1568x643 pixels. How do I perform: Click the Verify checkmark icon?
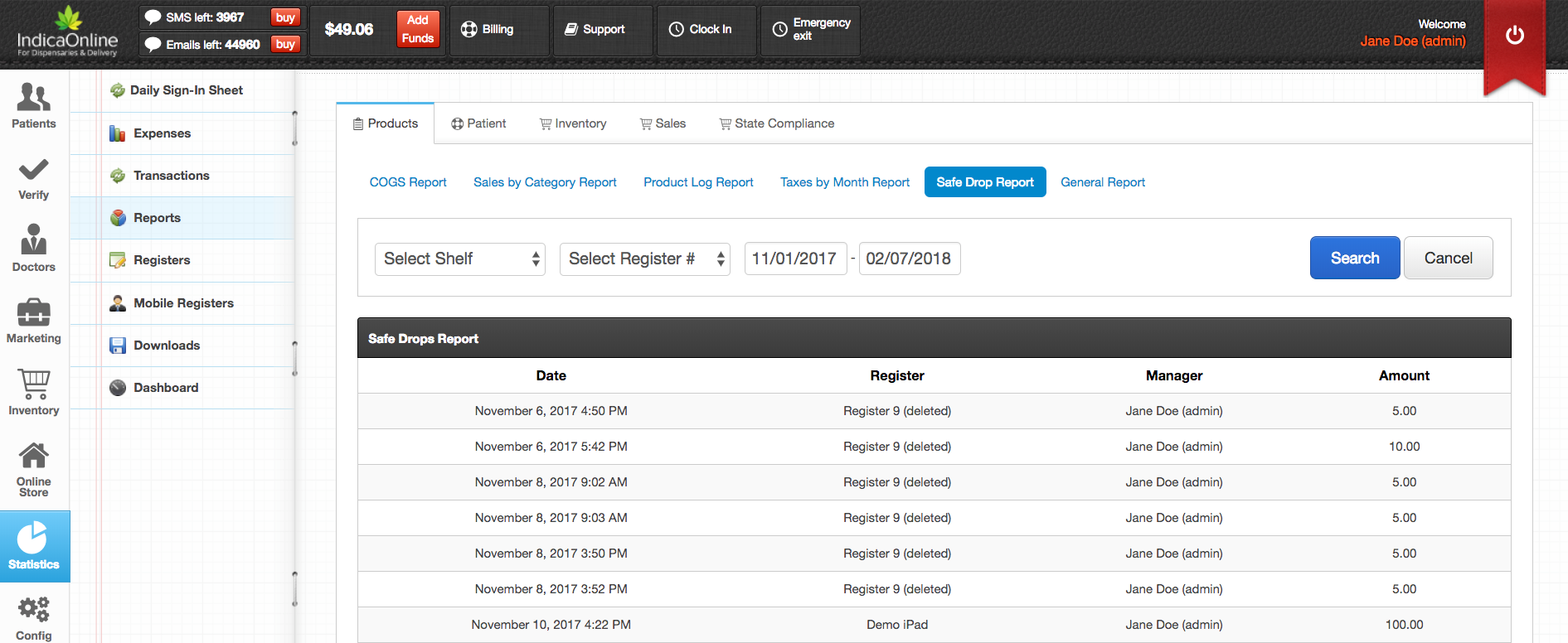[x=33, y=170]
